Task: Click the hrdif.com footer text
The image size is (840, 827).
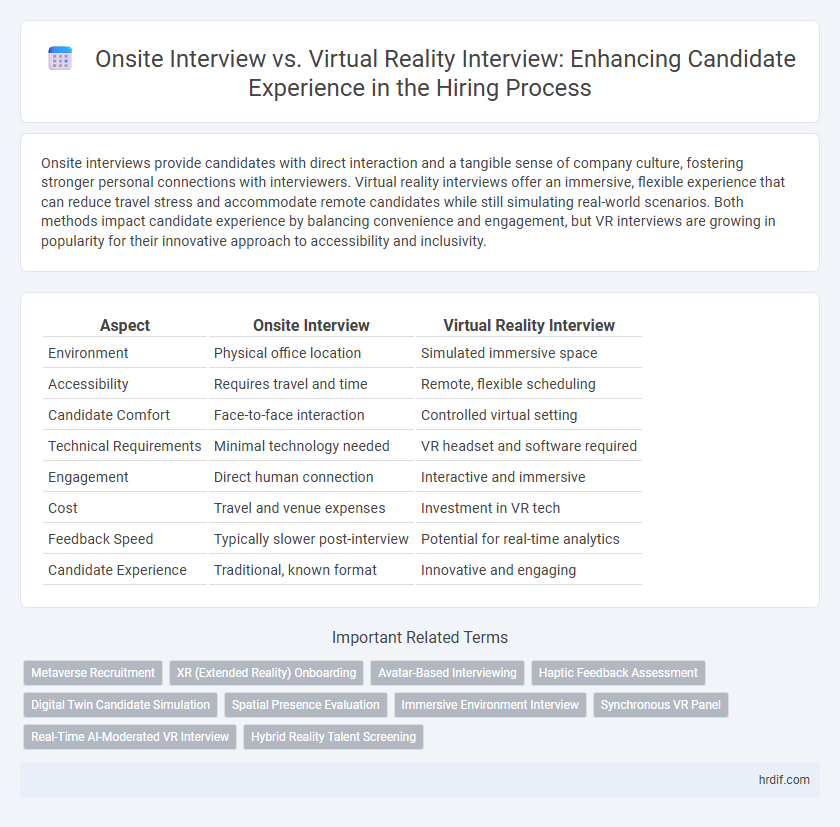Action: (784, 780)
